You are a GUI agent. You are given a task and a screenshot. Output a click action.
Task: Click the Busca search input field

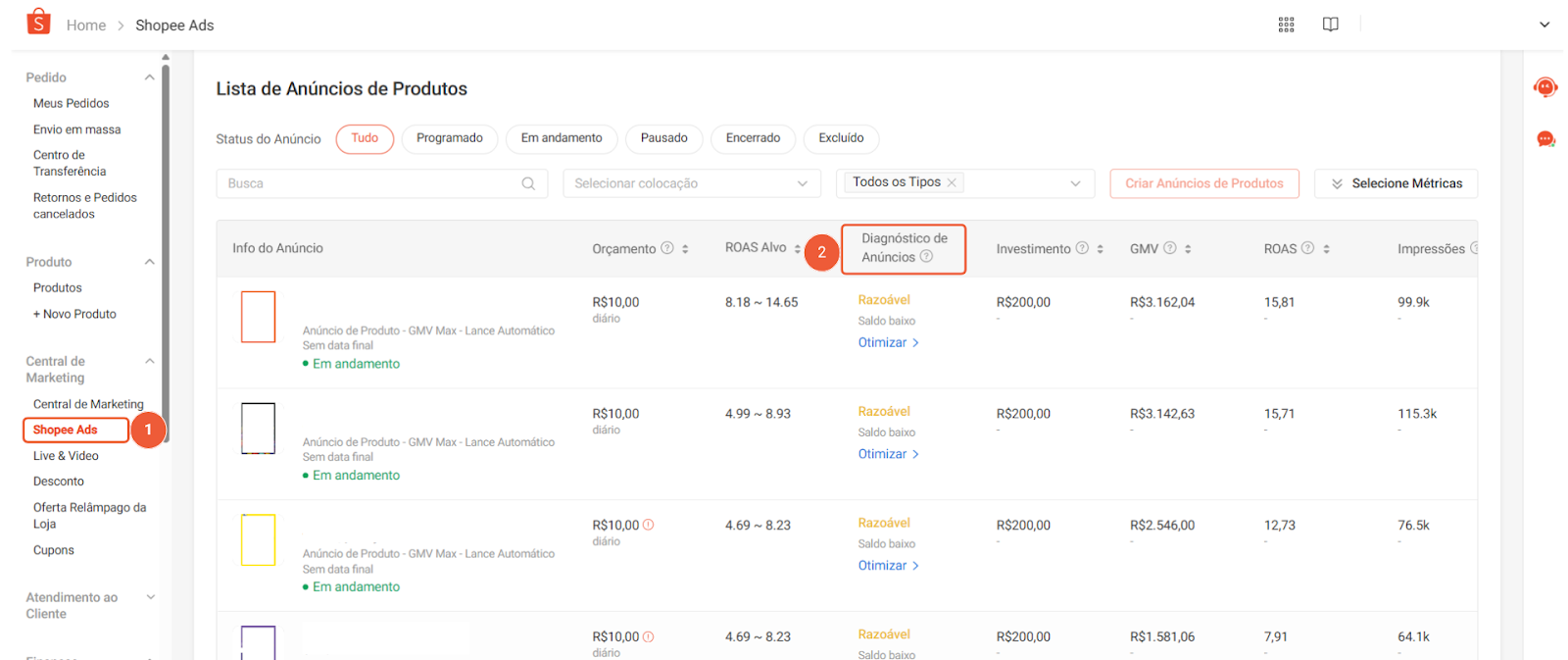381,183
